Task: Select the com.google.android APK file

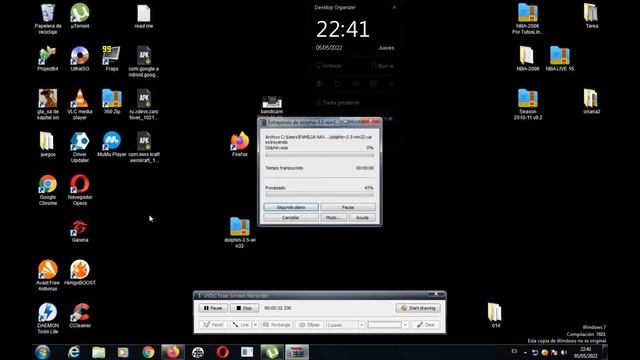Action: click(x=144, y=61)
